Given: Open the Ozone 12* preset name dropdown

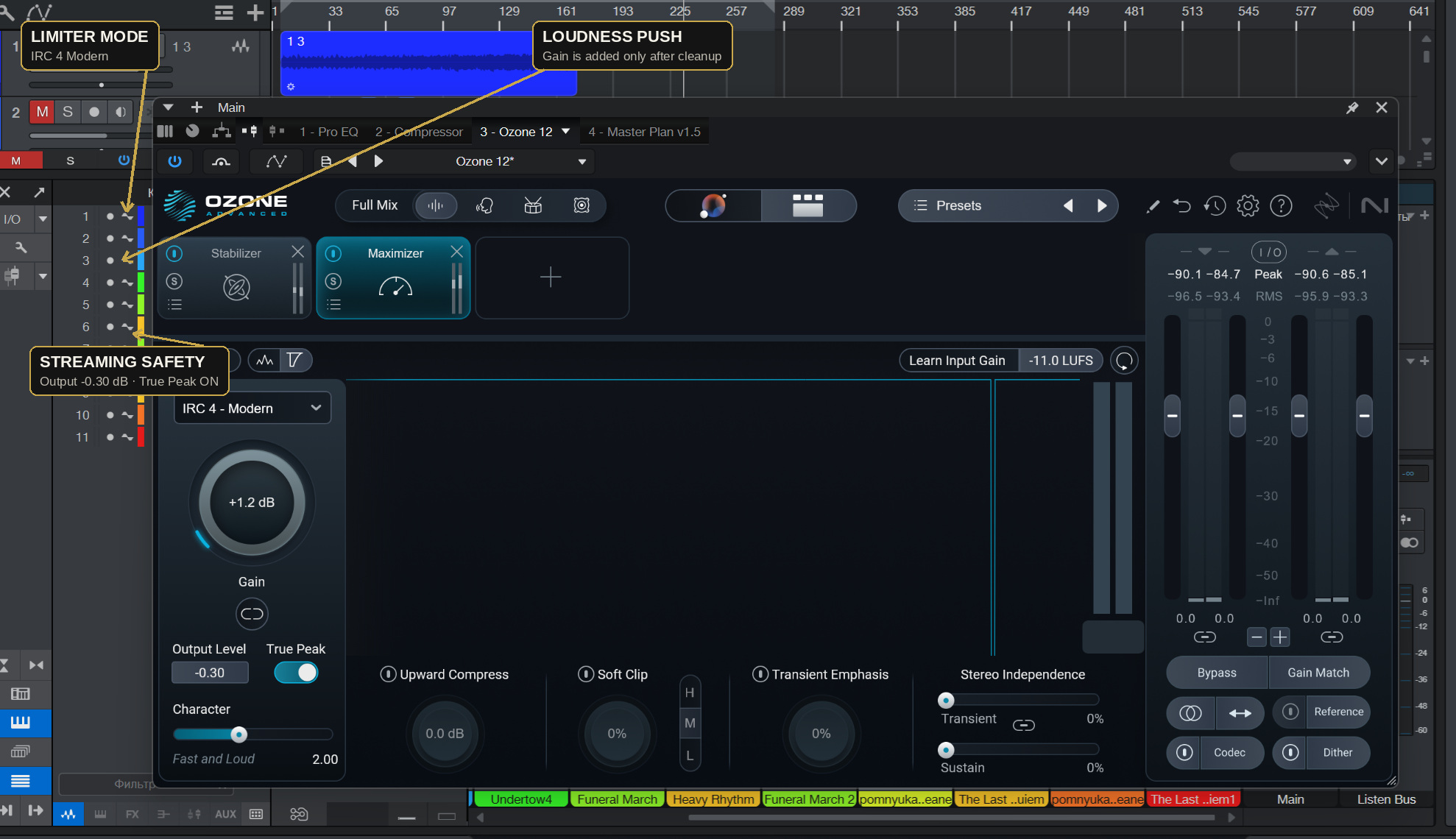Looking at the screenshot, I should point(582,161).
